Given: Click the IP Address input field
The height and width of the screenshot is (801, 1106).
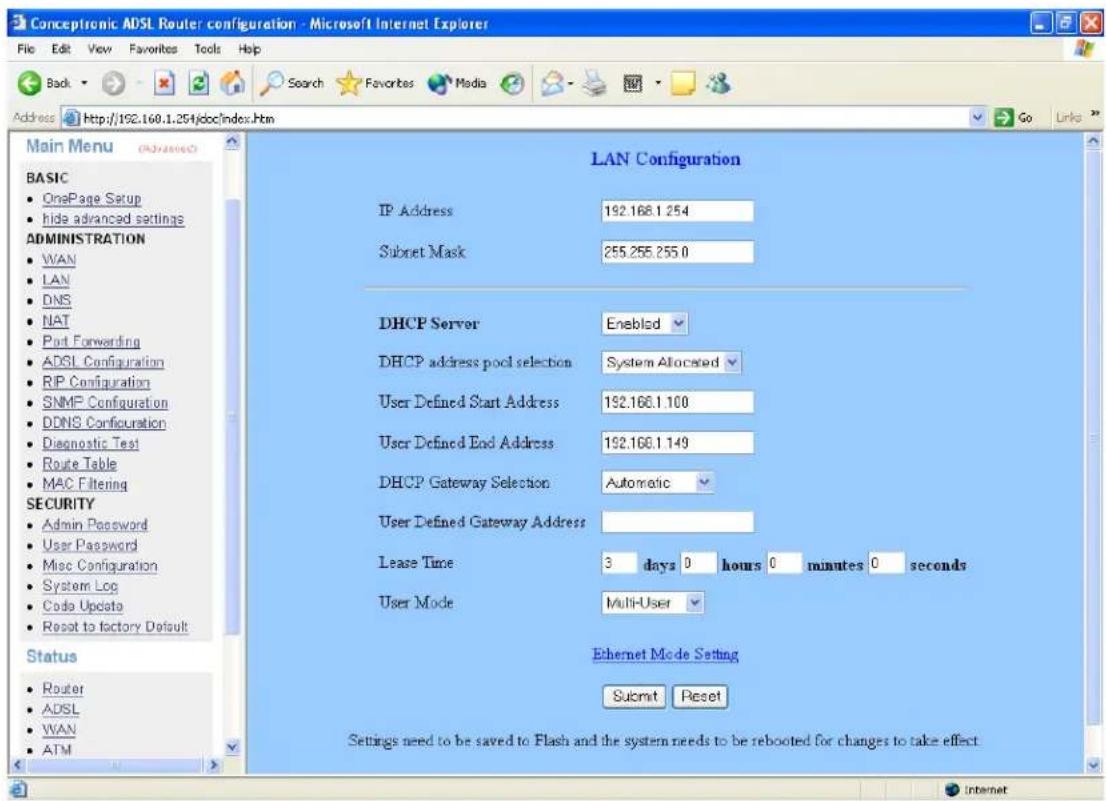Looking at the screenshot, I should pyautogui.click(x=677, y=211).
